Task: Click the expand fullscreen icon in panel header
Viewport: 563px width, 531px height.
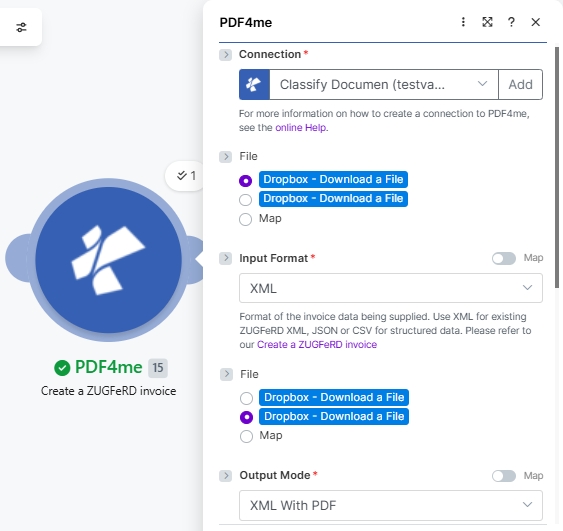Action: pos(487,22)
